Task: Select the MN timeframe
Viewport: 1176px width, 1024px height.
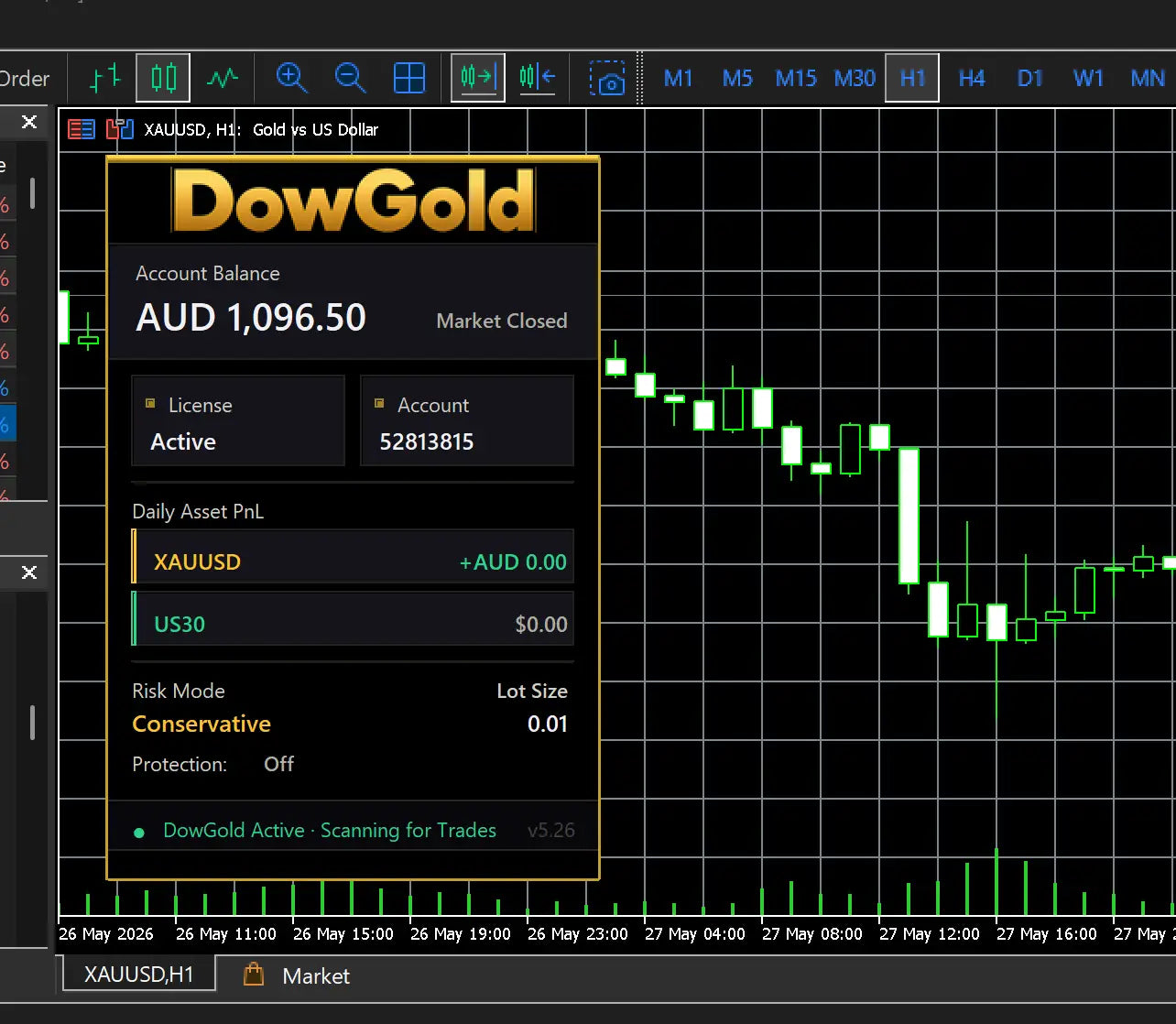Action: (x=1148, y=78)
